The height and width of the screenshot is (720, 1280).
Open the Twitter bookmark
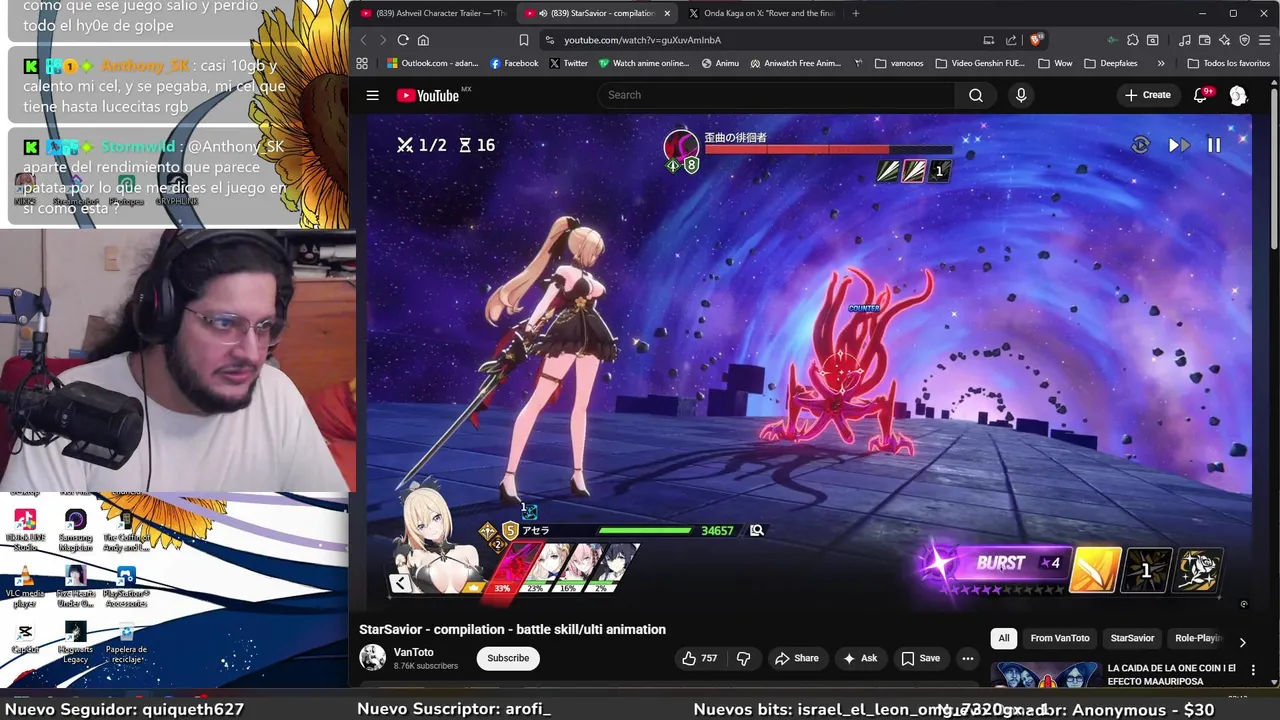568,63
